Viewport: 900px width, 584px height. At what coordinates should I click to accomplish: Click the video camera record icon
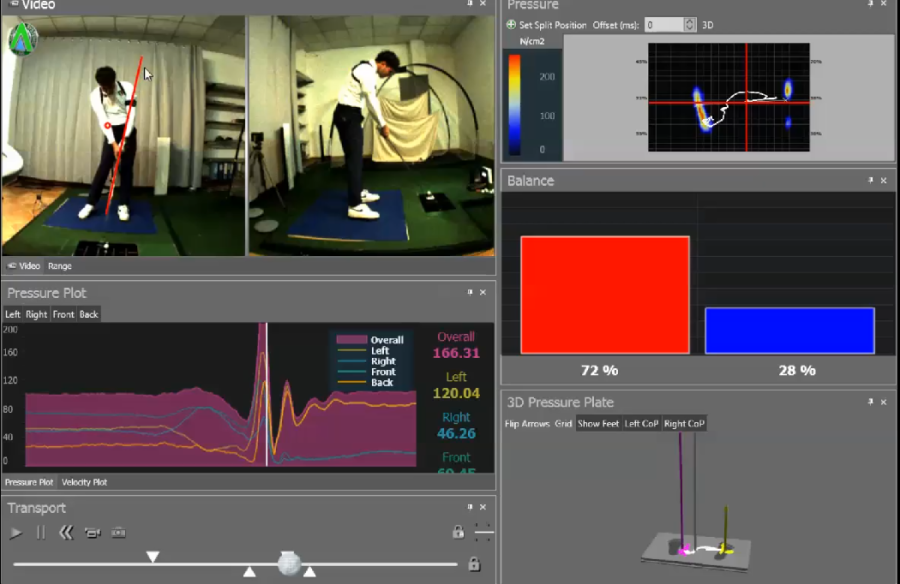[93, 533]
